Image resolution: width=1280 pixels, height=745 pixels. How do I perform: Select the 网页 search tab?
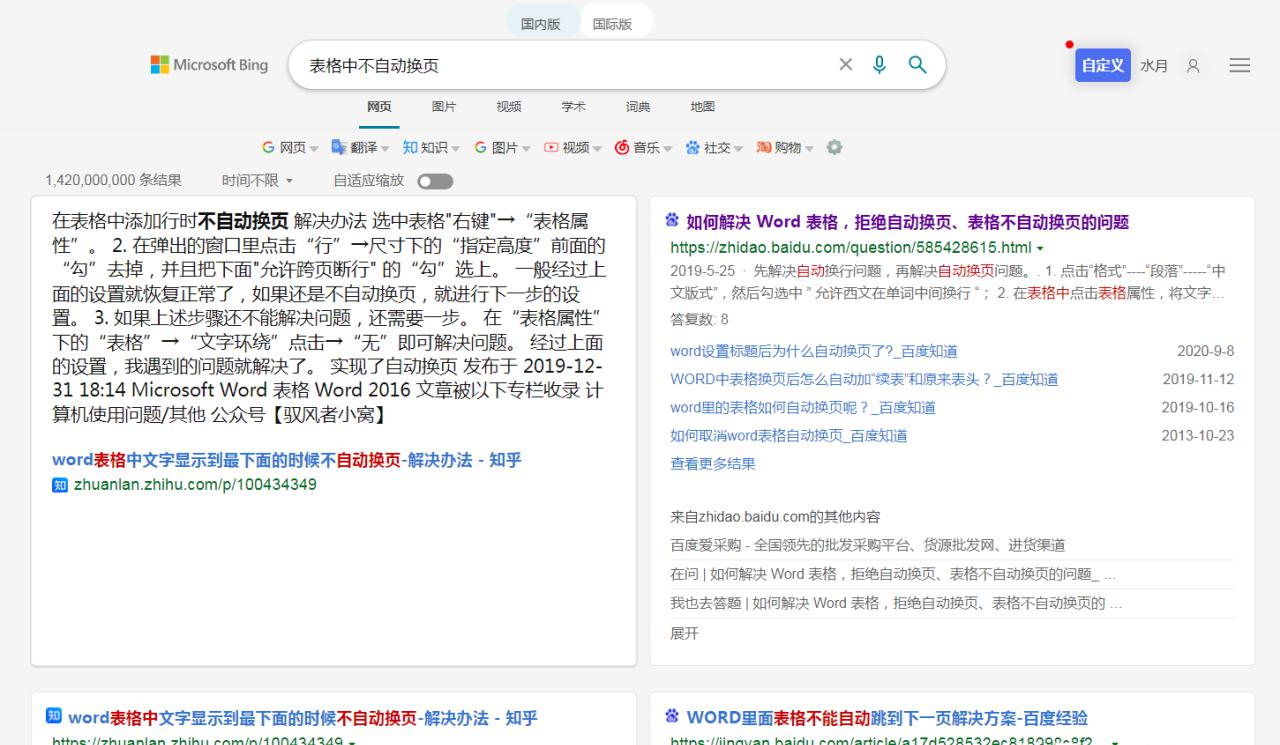pos(379,107)
